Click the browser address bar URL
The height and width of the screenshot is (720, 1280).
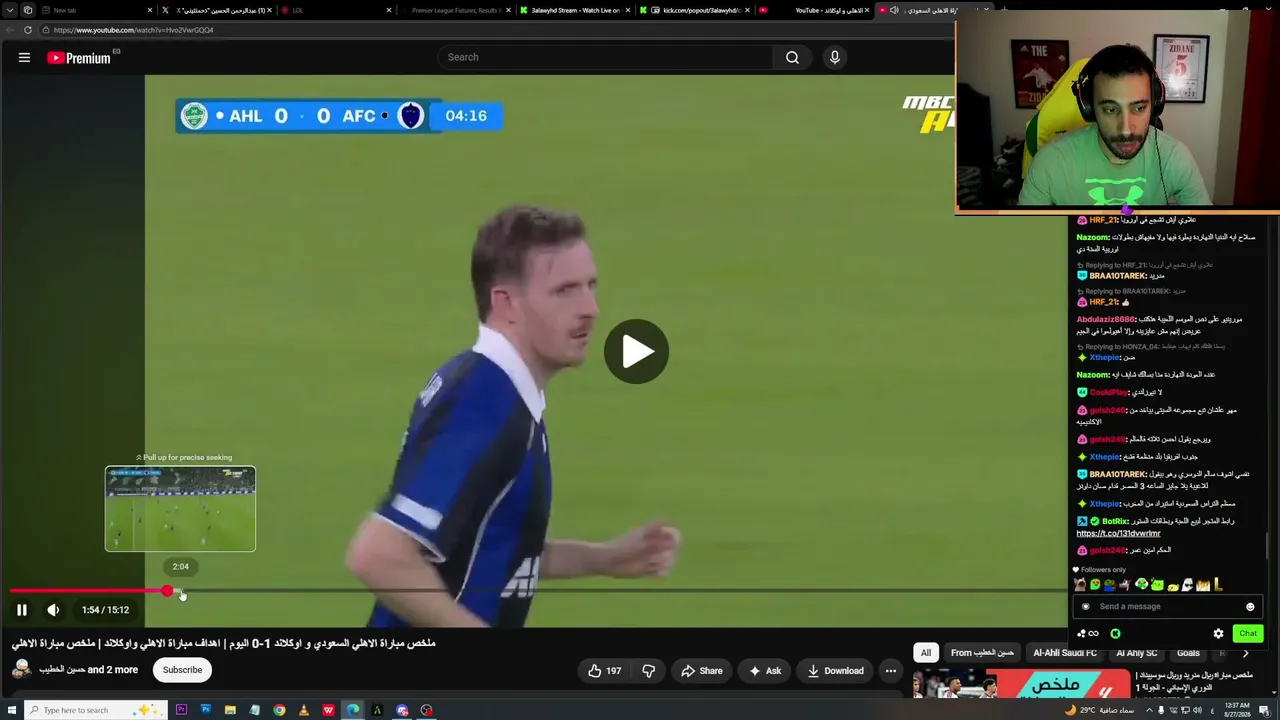click(134, 30)
